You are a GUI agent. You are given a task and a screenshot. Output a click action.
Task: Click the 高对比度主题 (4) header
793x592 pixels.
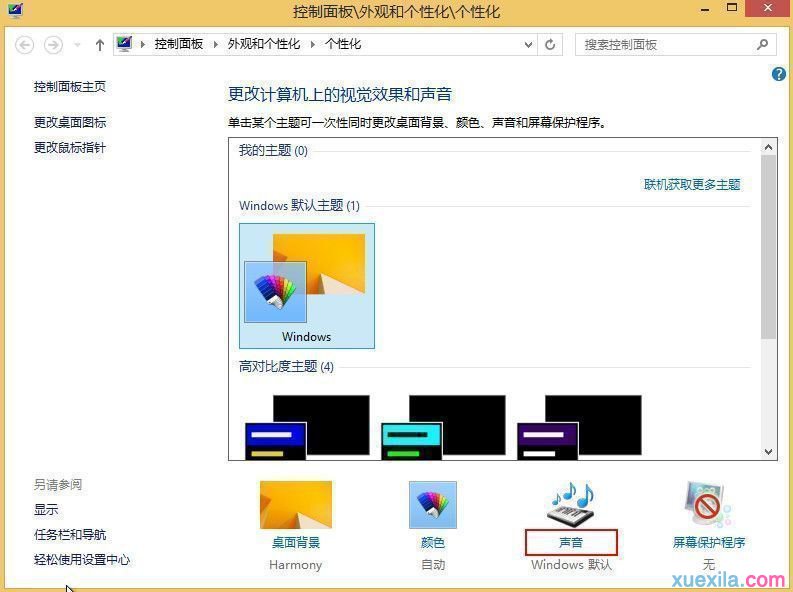pyautogui.click(x=286, y=367)
